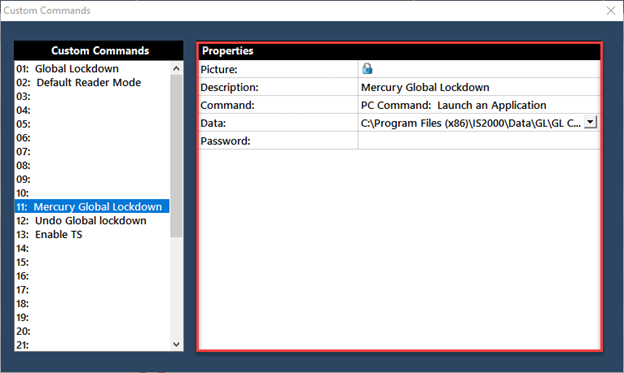Click the Description: property label

point(229,87)
